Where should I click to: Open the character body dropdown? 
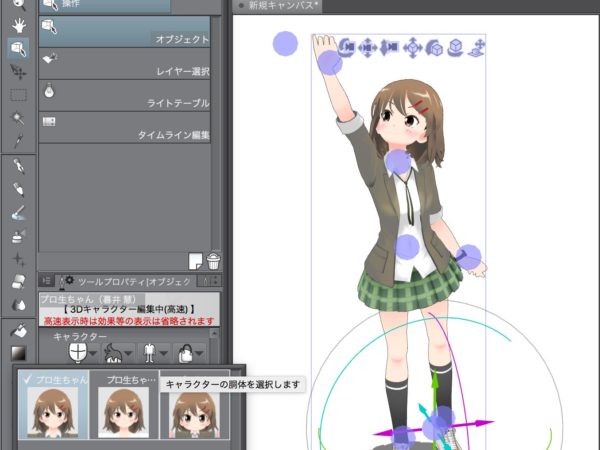point(154,353)
